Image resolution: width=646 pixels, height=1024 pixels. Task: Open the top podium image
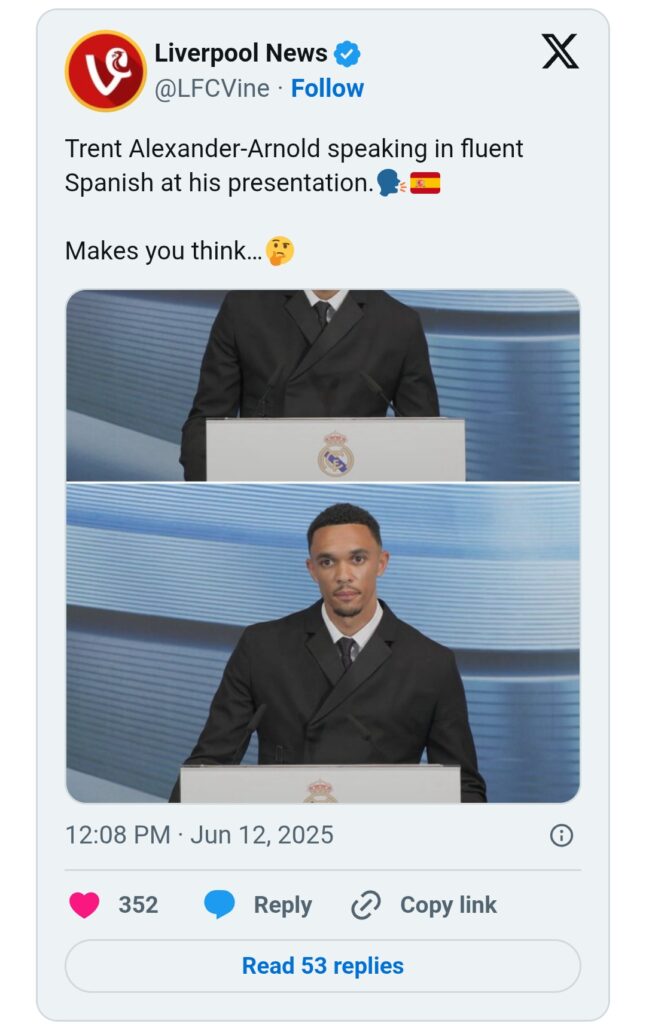tap(323, 385)
